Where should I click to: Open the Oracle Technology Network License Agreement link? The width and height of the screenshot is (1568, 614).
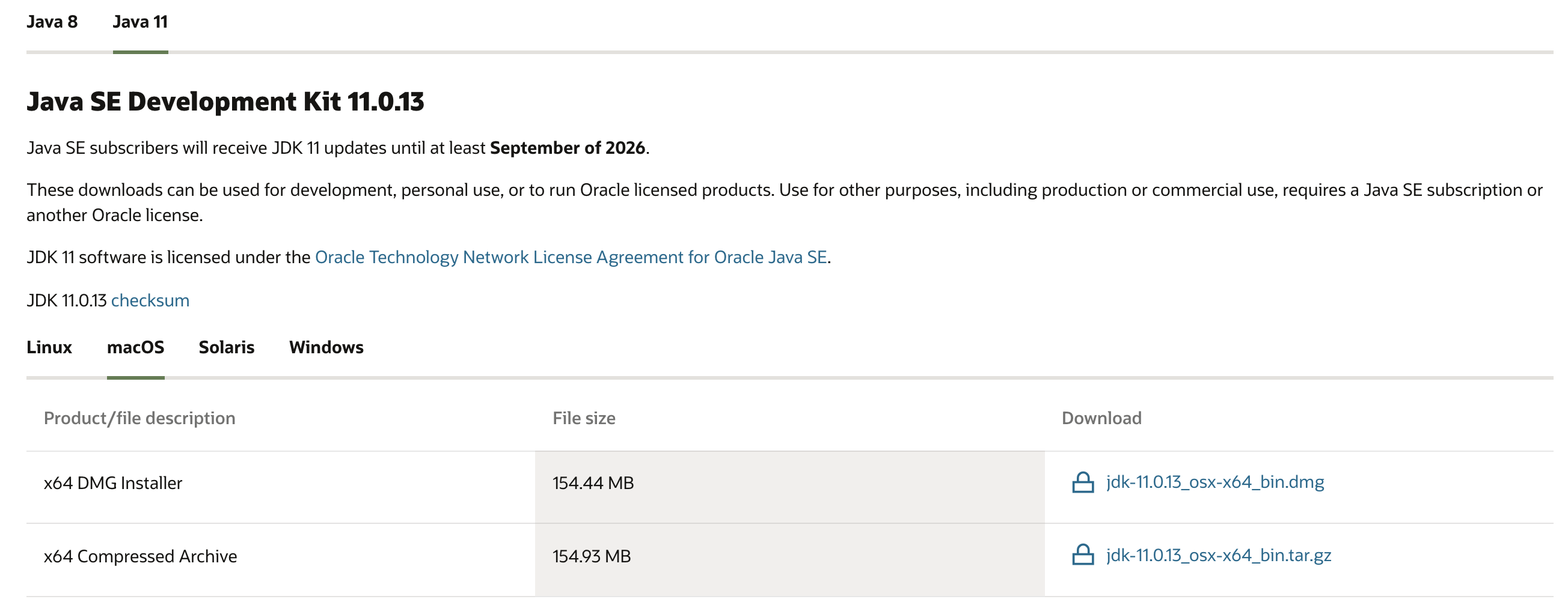point(571,257)
